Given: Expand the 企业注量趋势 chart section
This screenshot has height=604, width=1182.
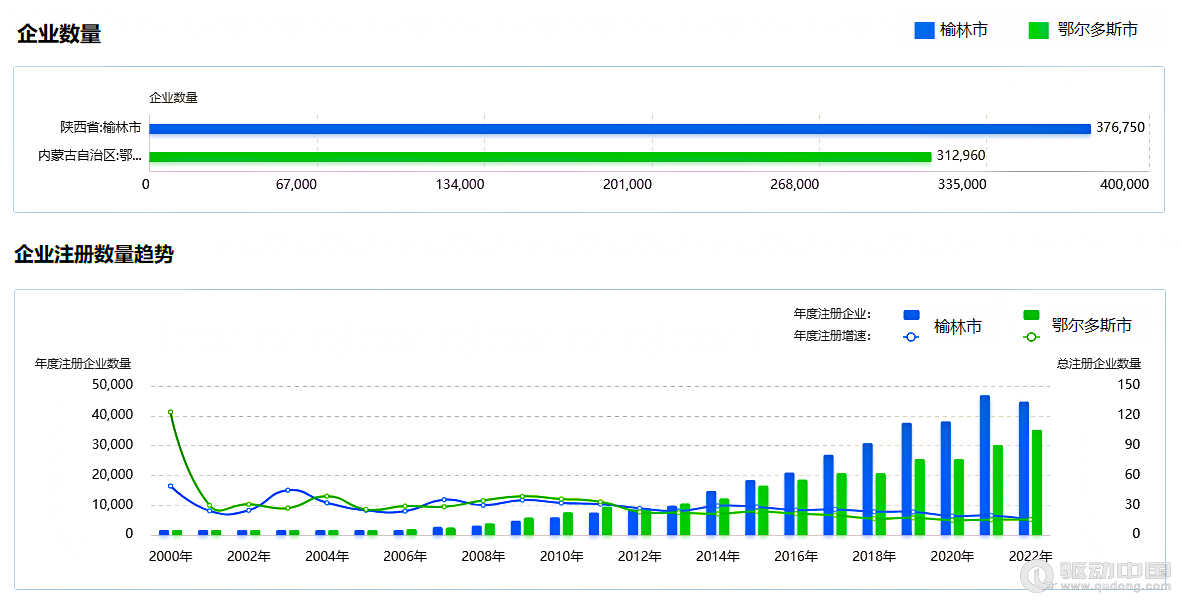Looking at the screenshot, I should click(95, 256).
